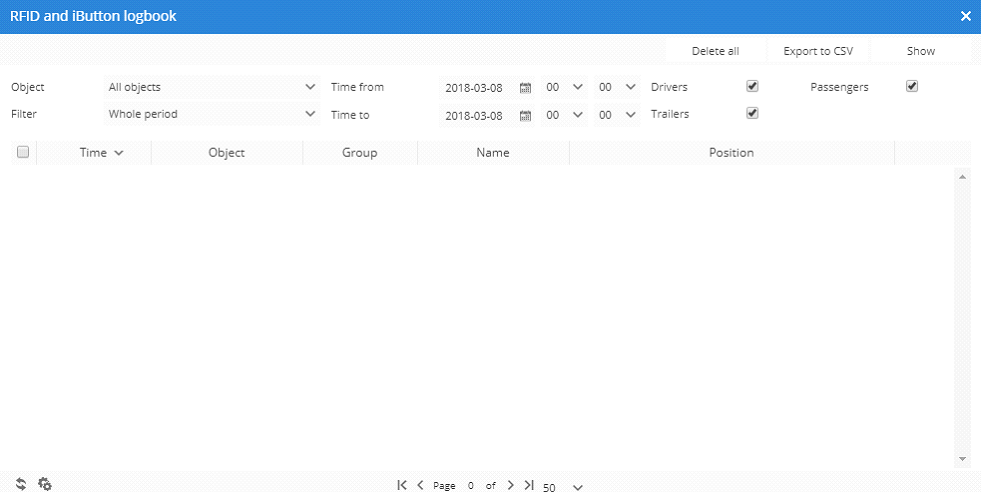Toggle the Passengers checkbox

pyautogui.click(x=911, y=86)
